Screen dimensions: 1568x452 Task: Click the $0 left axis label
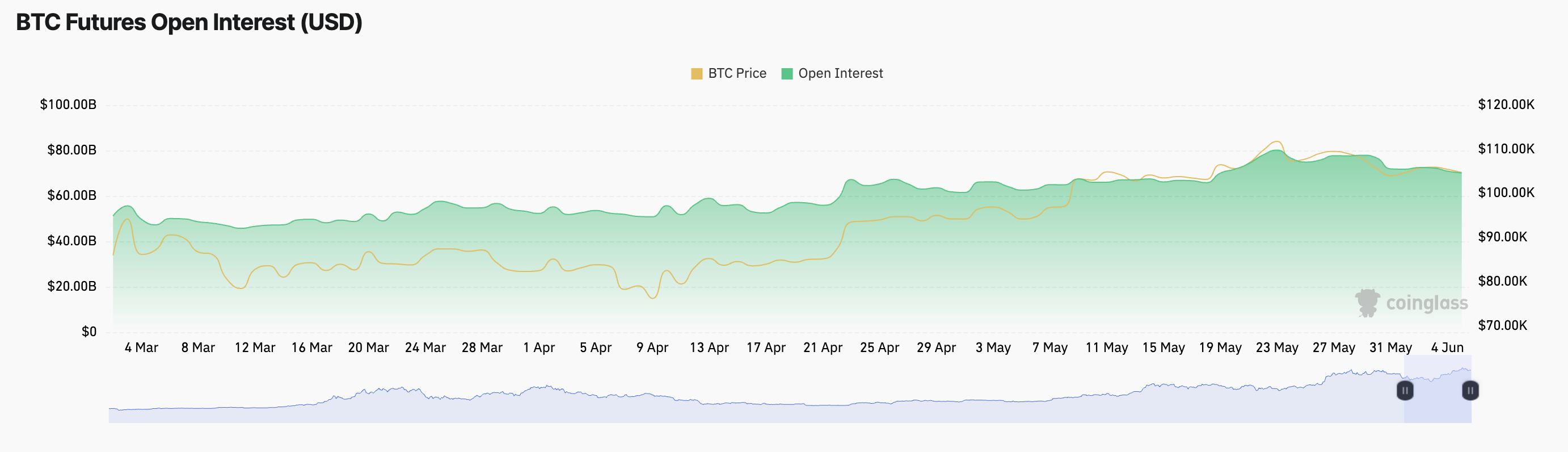[x=89, y=332]
